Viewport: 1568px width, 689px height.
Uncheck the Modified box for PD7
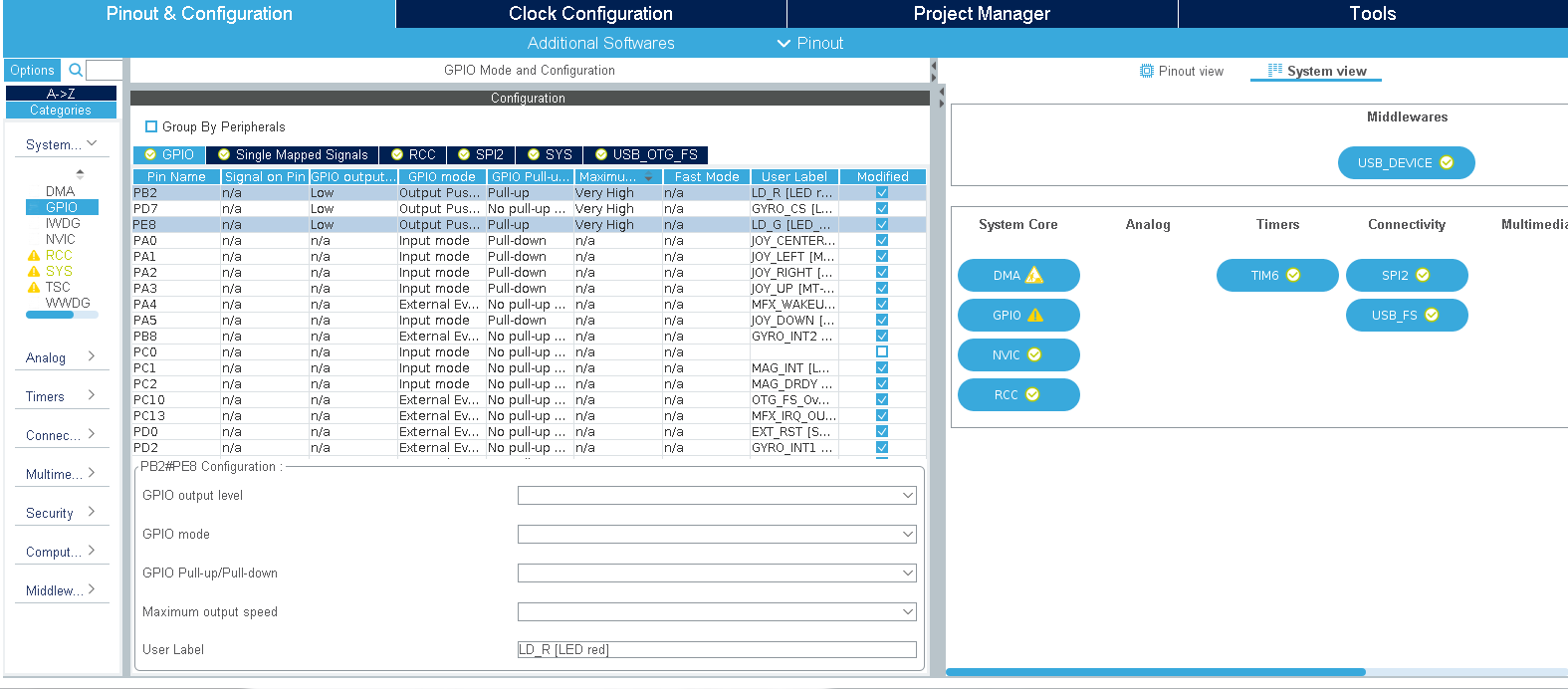(882, 208)
